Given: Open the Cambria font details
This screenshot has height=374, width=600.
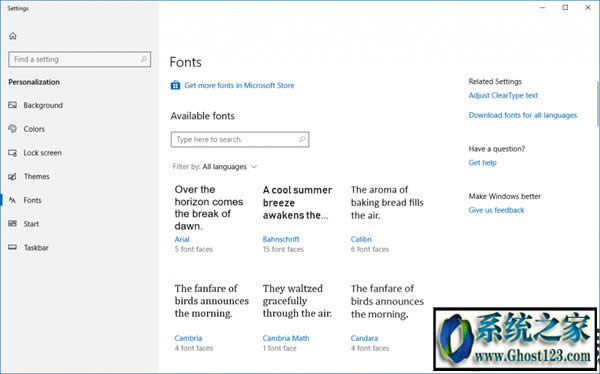Looking at the screenshot, I should point(188,338).
